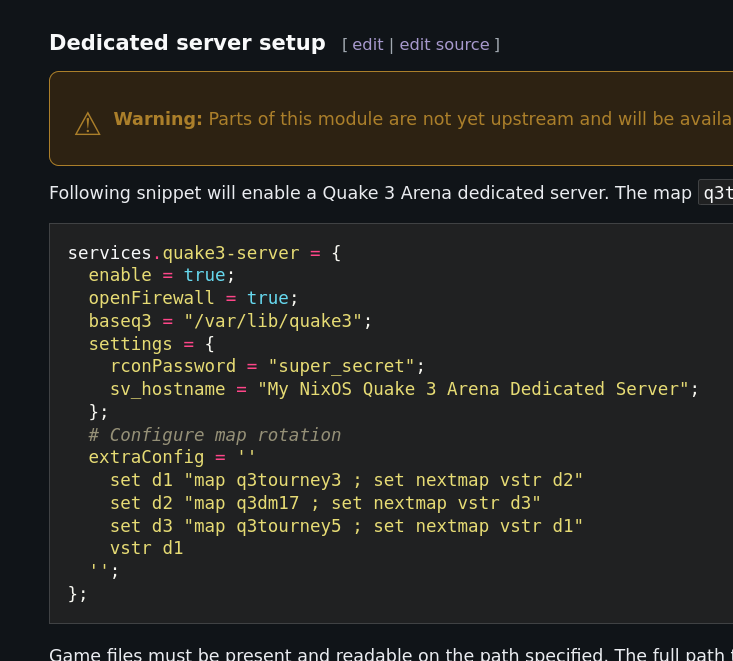Click the 'My NixOS Quake 3 Arena Dedicated Server' string
The width and height of the screenshot is (733, 661).
coord(473,389)
